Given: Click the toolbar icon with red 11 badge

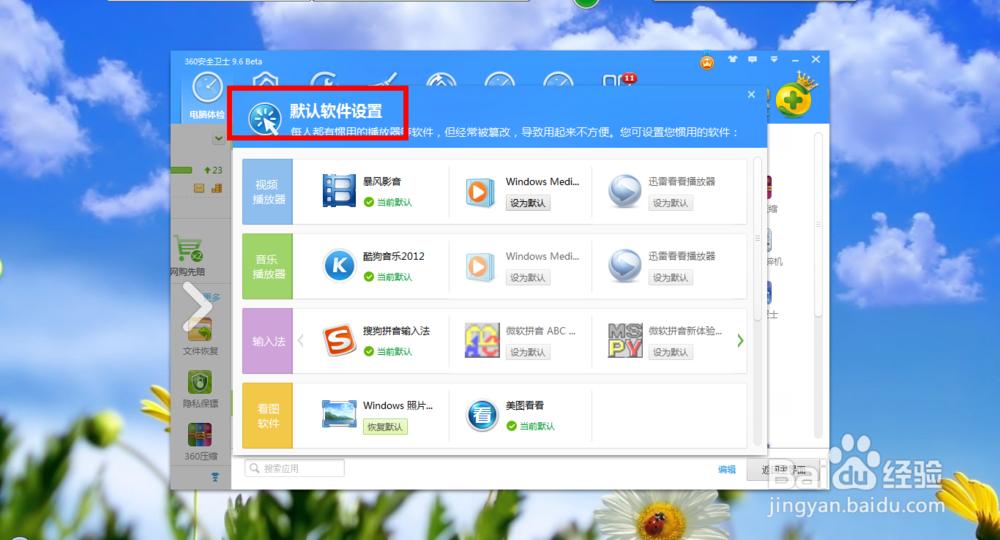Looking at the screenshot, I should pos(619,80).
